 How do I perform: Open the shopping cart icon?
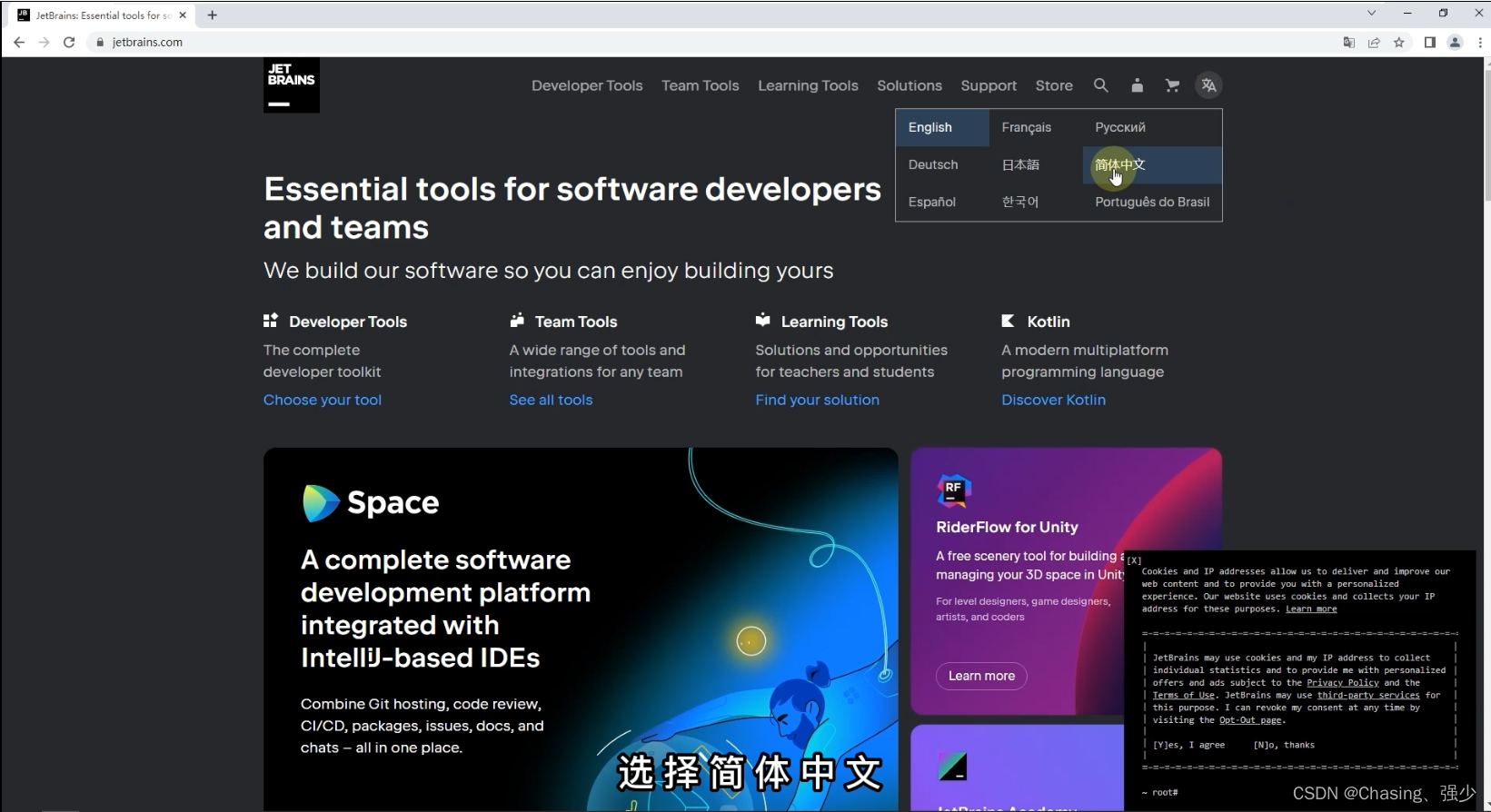[1172, 85]
